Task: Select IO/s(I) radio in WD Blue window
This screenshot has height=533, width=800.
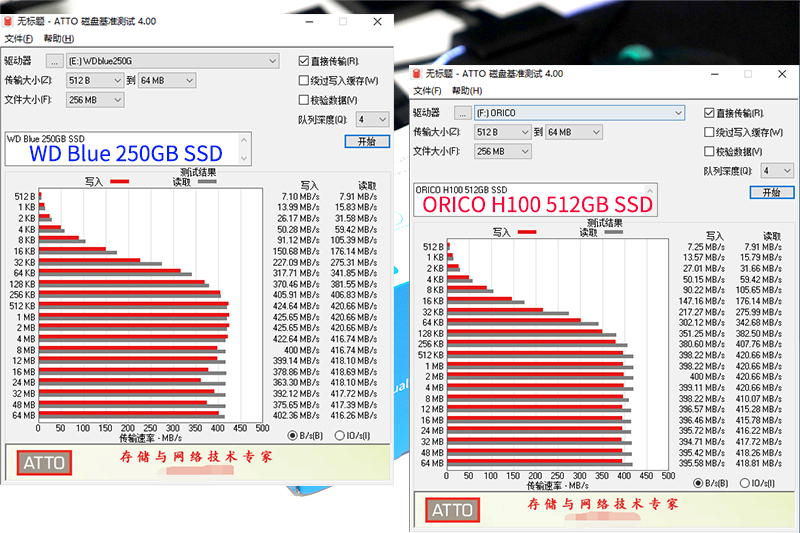Action: click(x=339, y=436)
